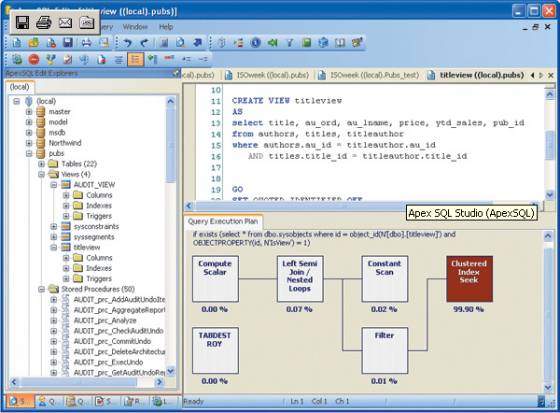This screenshot has width=560, height=413.
Task: Expand the master database node
Action: point(29,112)
